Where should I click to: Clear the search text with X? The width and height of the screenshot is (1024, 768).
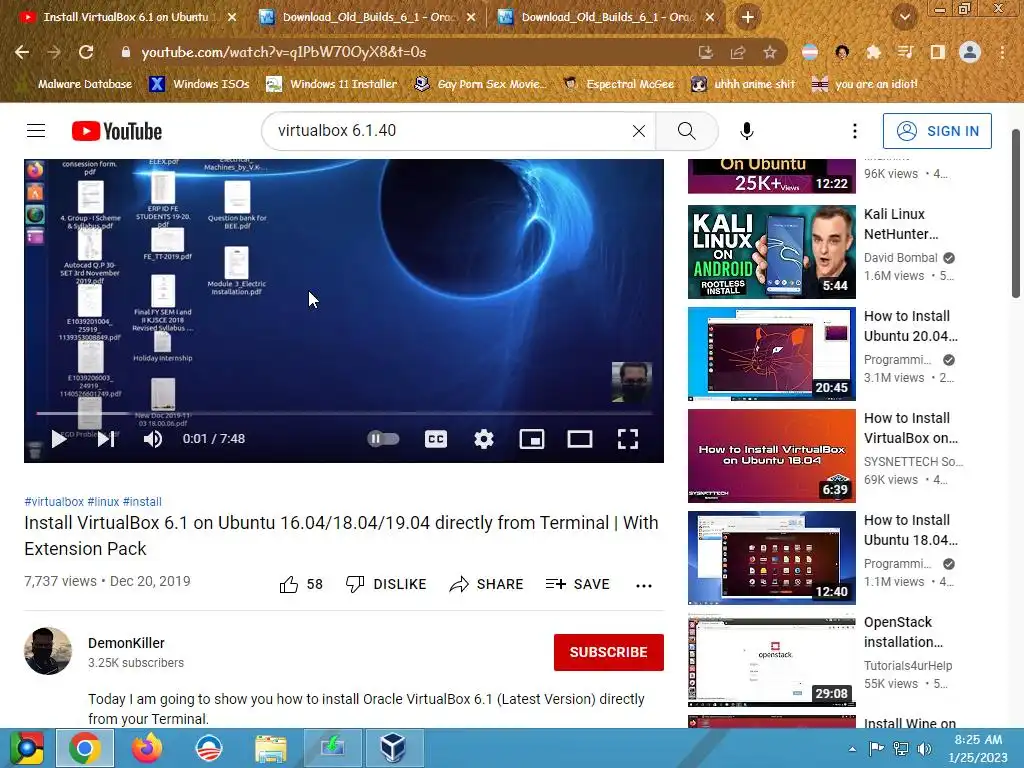pos(639,131)
